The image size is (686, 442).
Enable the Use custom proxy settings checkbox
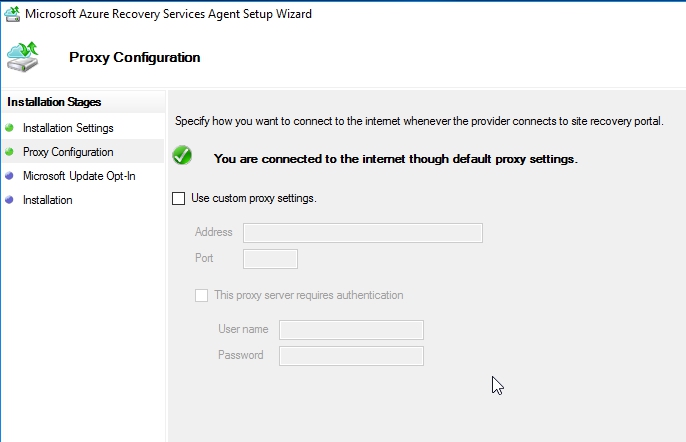(179, 198)
